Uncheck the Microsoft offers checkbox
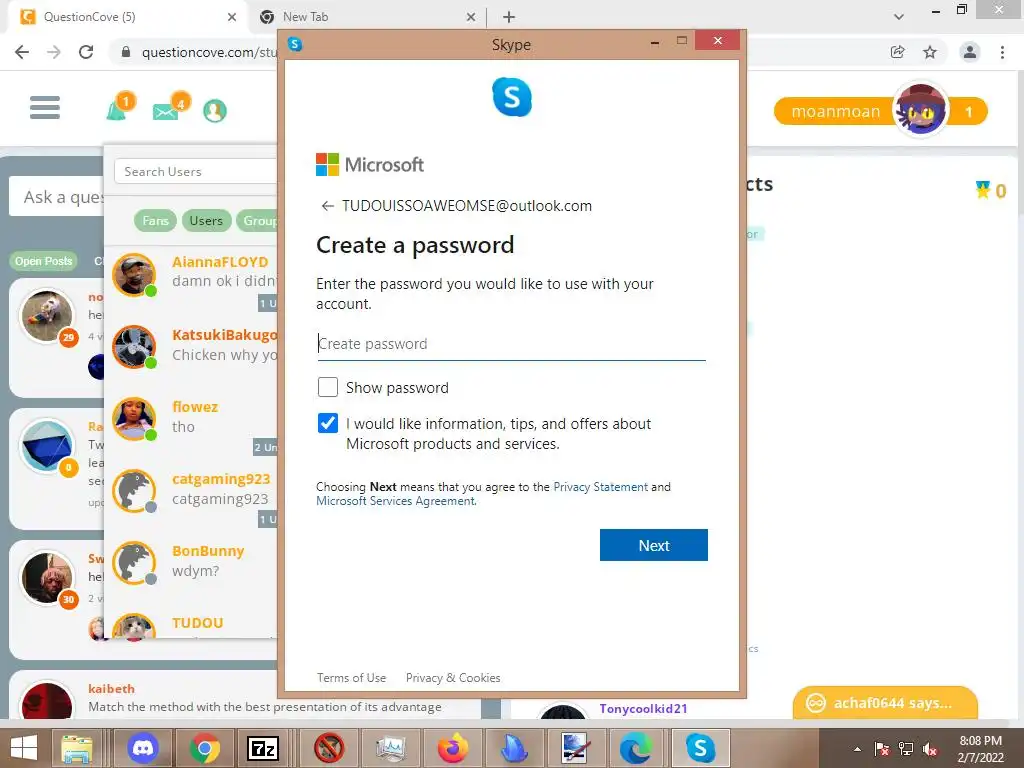 coord(328,423)
